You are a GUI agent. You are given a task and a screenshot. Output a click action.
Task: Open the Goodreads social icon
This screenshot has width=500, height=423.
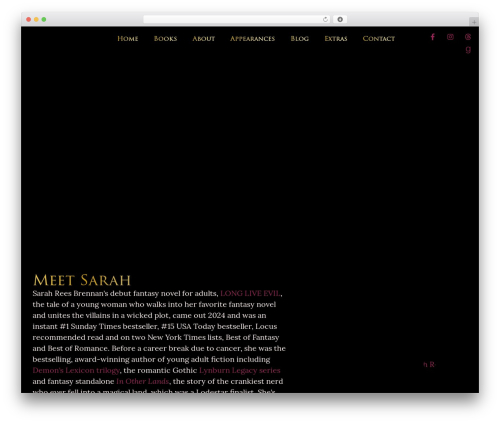point(468,49)
